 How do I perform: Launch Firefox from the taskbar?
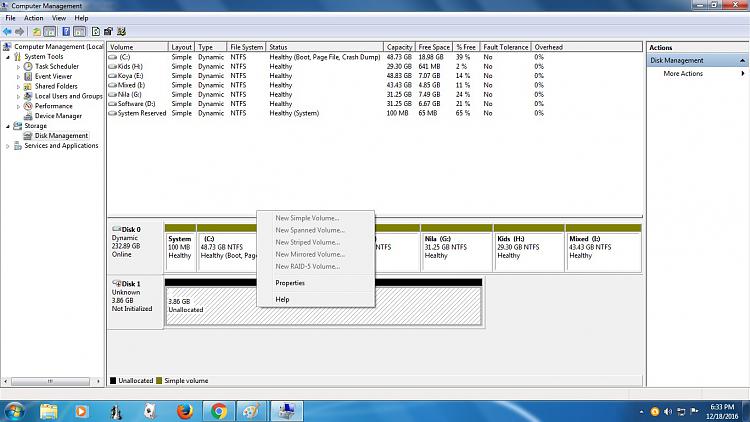coord(185,411)
